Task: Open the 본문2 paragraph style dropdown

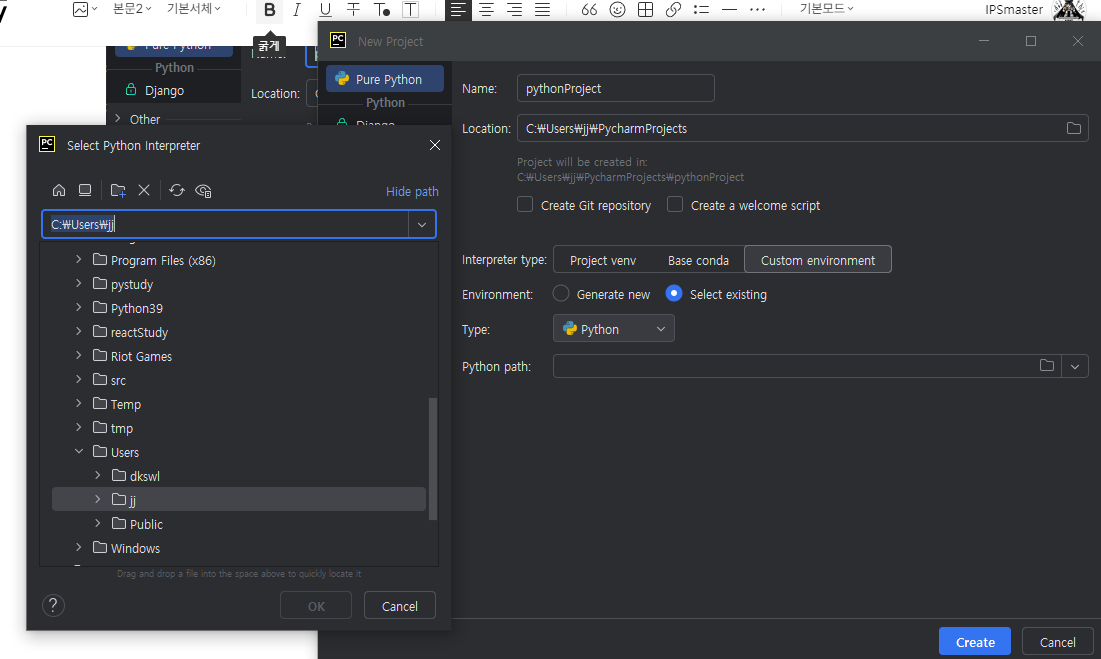Action: (133, 8)
